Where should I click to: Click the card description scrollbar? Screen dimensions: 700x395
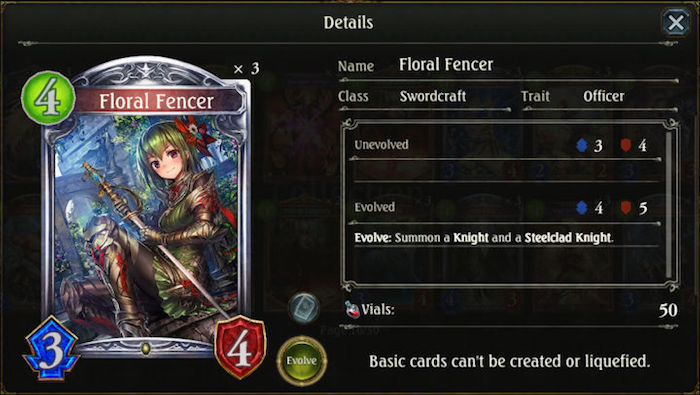pyautogui.click(x=668, y=204)
